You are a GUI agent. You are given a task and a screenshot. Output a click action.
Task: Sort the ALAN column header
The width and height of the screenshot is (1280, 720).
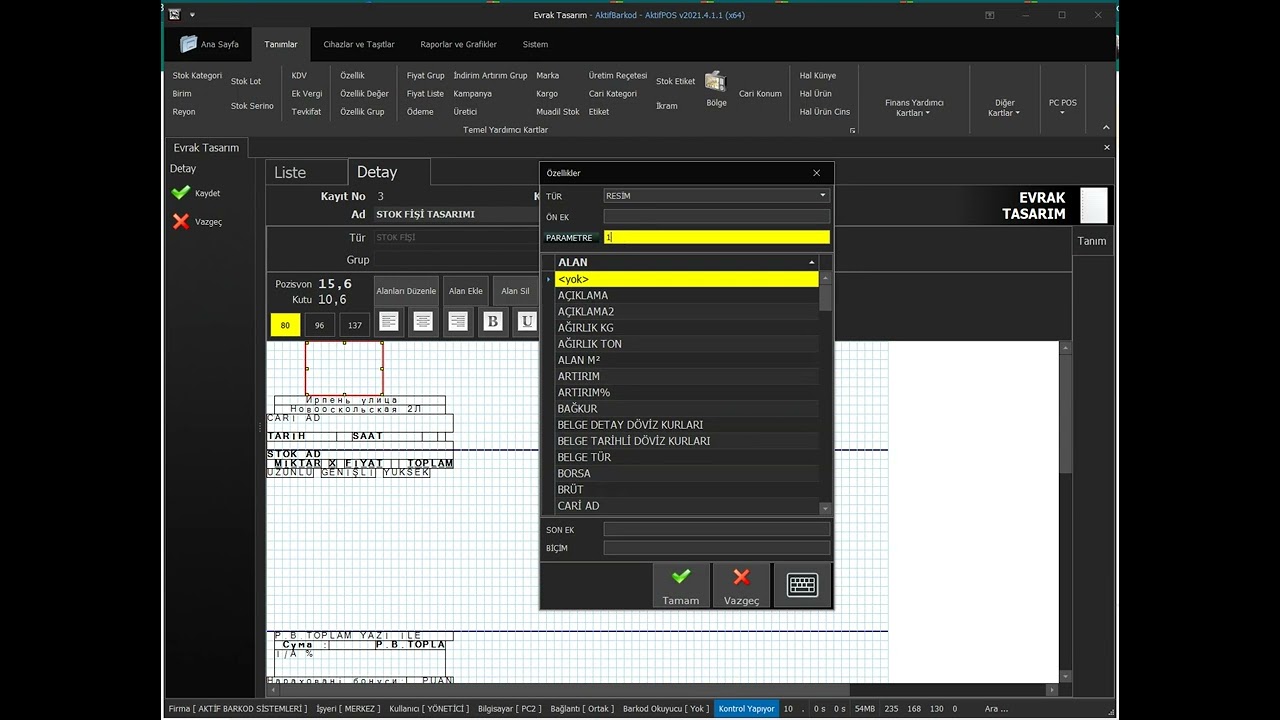686,262
